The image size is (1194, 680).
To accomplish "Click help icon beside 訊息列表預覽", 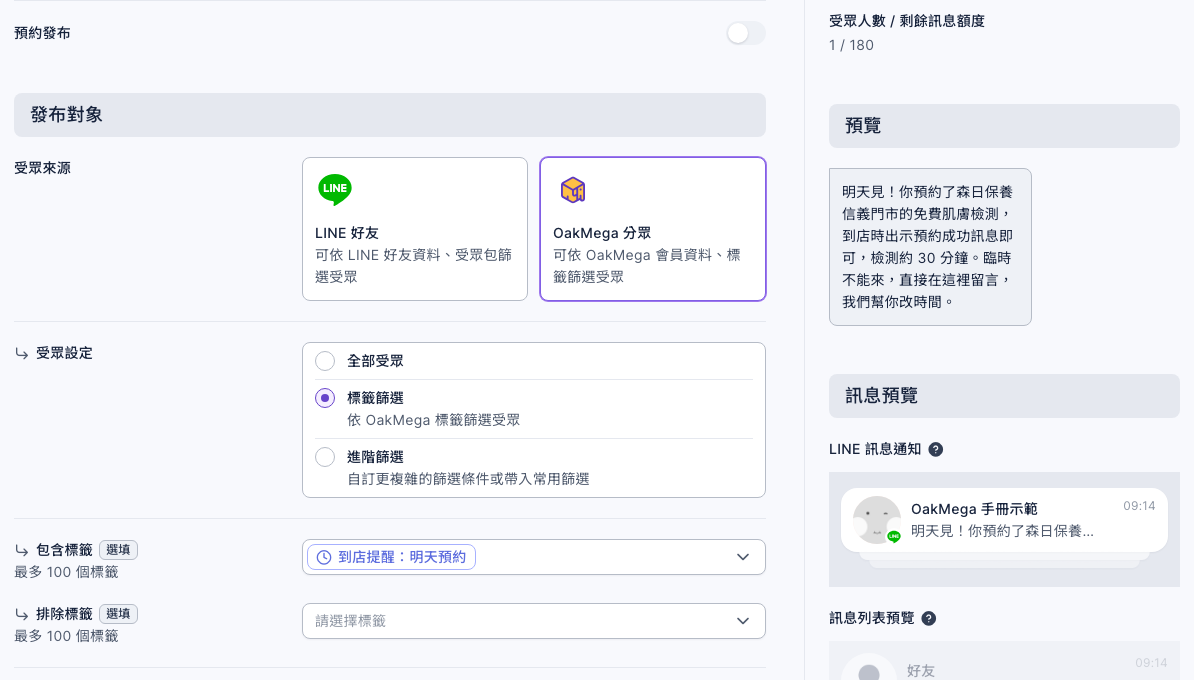I will (x=929, y=618).
